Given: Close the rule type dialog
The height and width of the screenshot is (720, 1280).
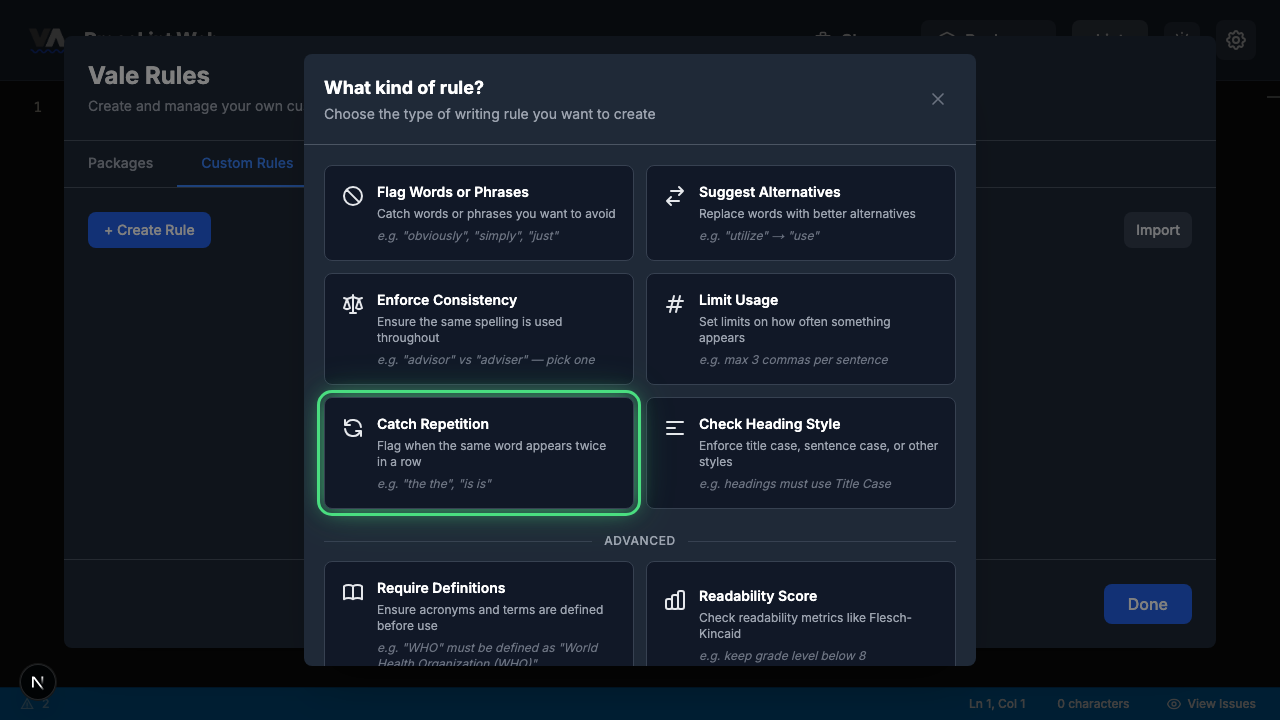Looking at the screenshot, I should click(x=938, y=99).
